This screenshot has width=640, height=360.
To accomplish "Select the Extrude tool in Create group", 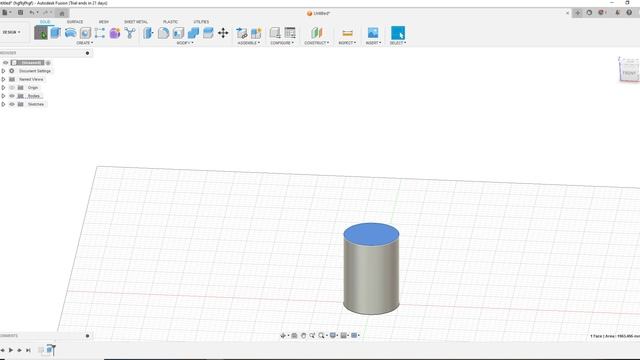I will (x=56, y=33).
